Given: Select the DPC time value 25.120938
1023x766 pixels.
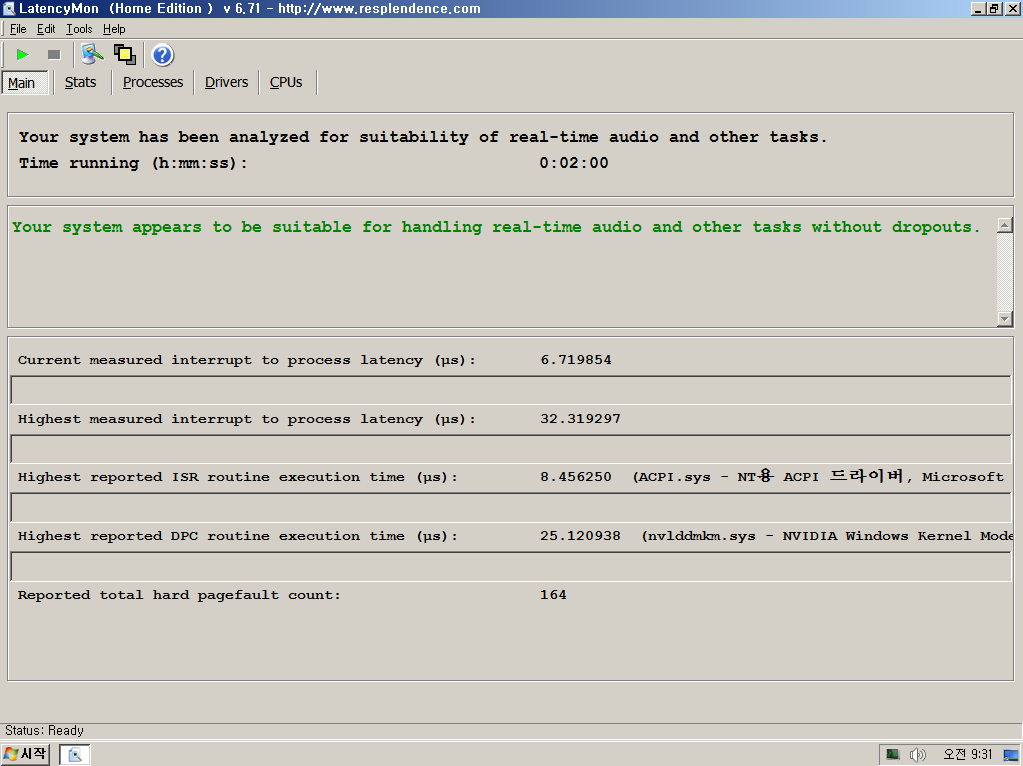Looking at the screenshot, I should point(580,536).
